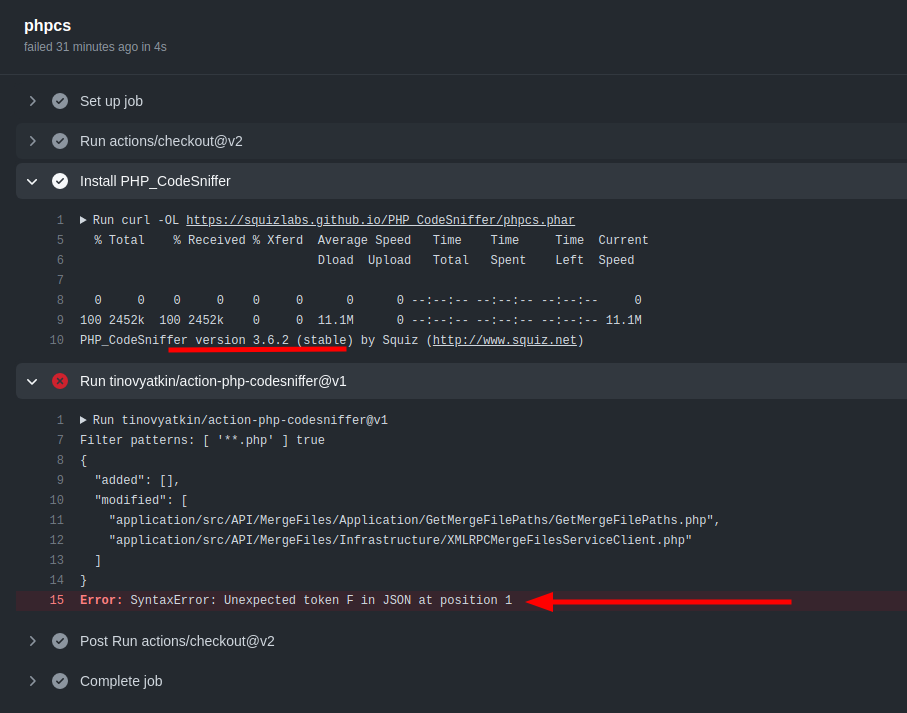Click the GetMergeFilePaths.php file path log line
Image resolution: width=907 pixels, height=713 pixels.
414,520
